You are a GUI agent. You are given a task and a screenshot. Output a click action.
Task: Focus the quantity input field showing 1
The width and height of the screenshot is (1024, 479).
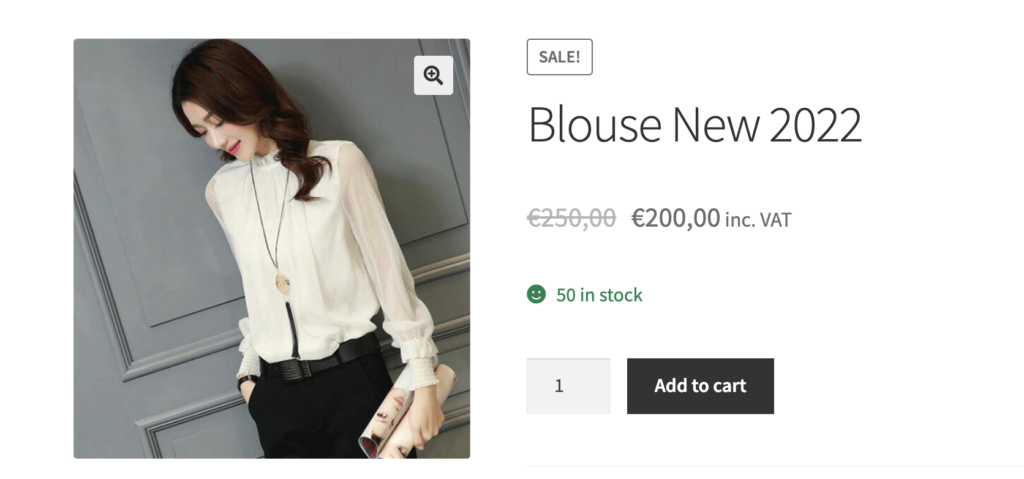click(x=568, y=386)
